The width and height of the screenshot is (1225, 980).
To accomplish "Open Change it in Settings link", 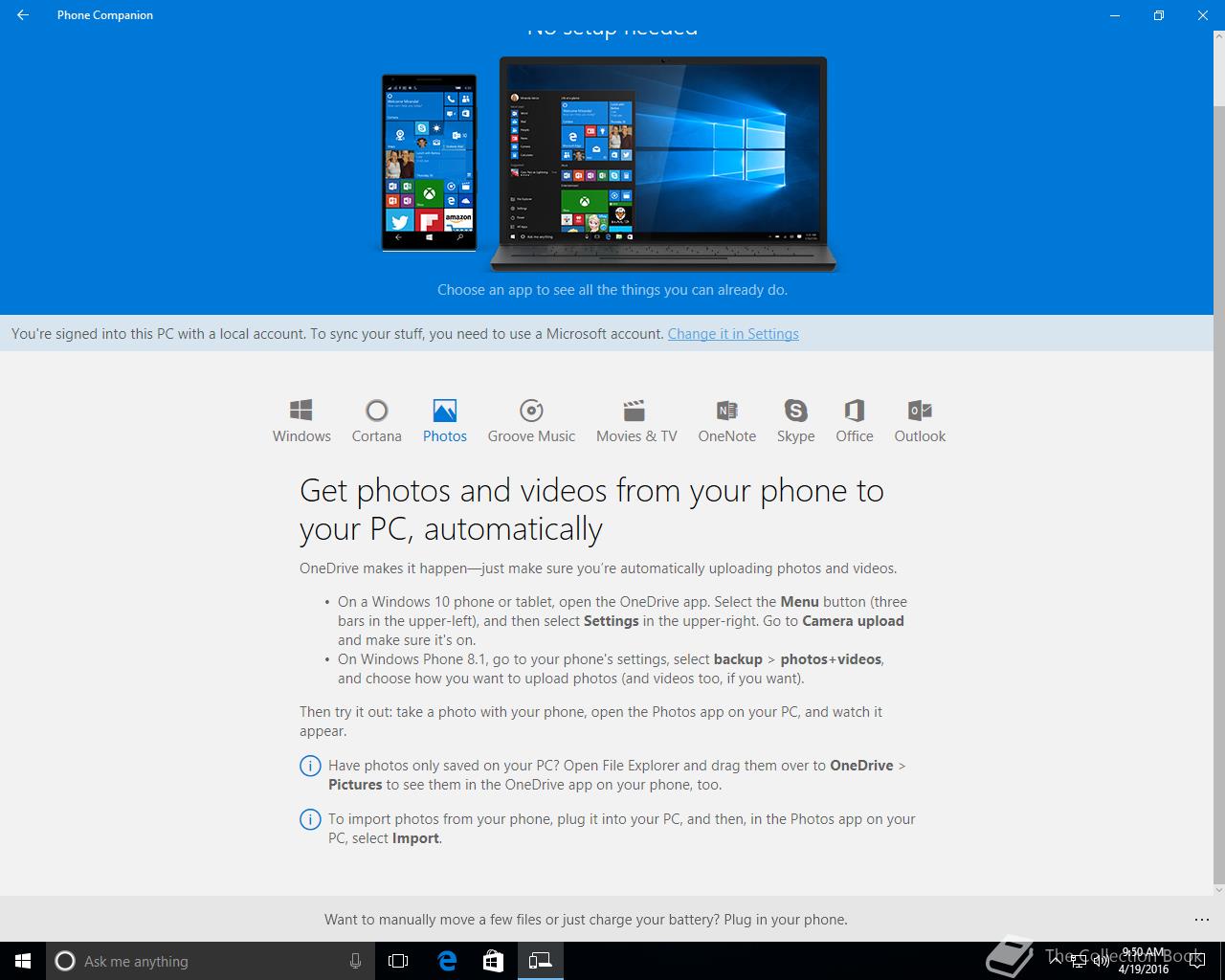I will [x=733, y=334].
